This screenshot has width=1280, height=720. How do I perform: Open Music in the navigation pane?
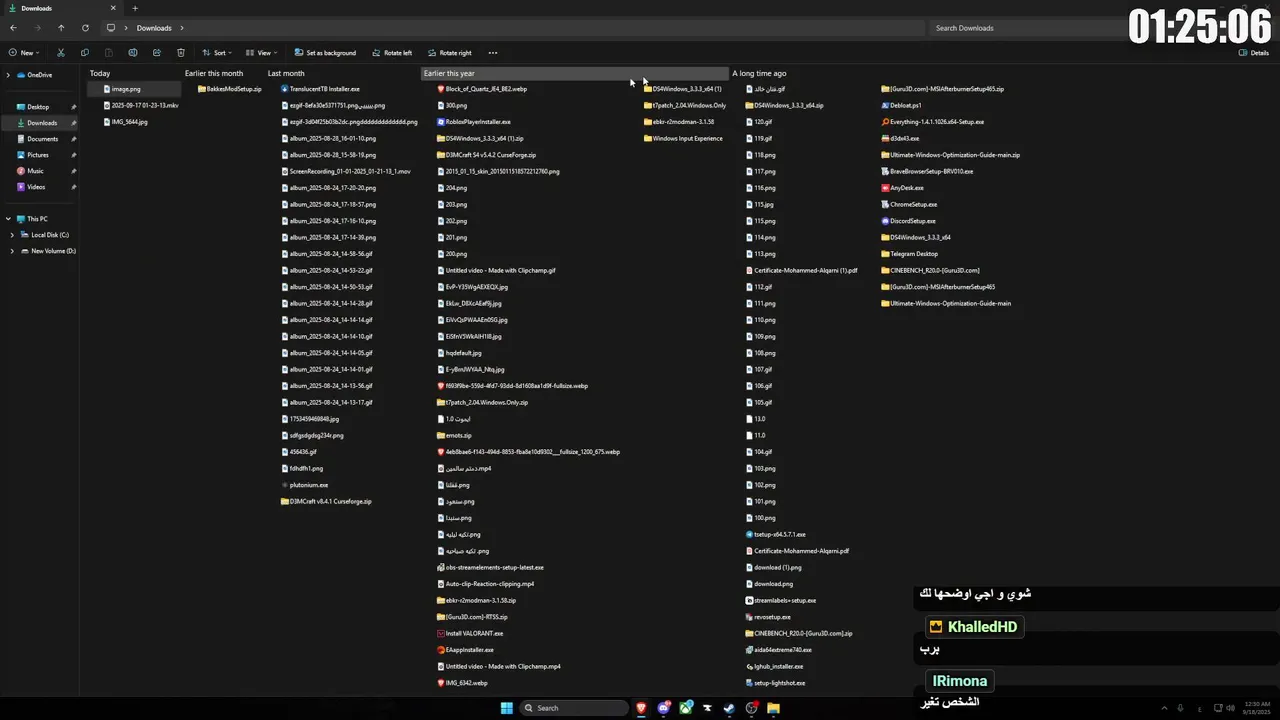(x=35, y=171)
